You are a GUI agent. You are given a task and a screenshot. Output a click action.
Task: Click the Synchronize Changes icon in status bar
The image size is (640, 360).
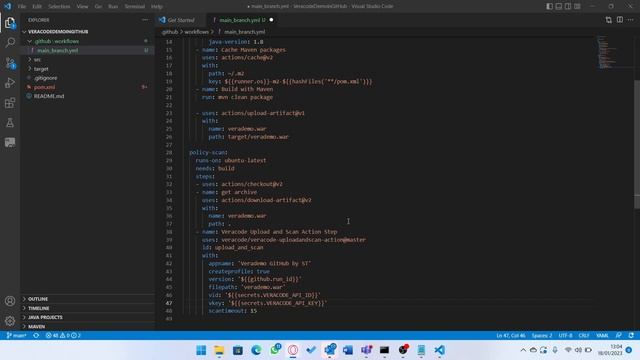click(x=36, y=336)
